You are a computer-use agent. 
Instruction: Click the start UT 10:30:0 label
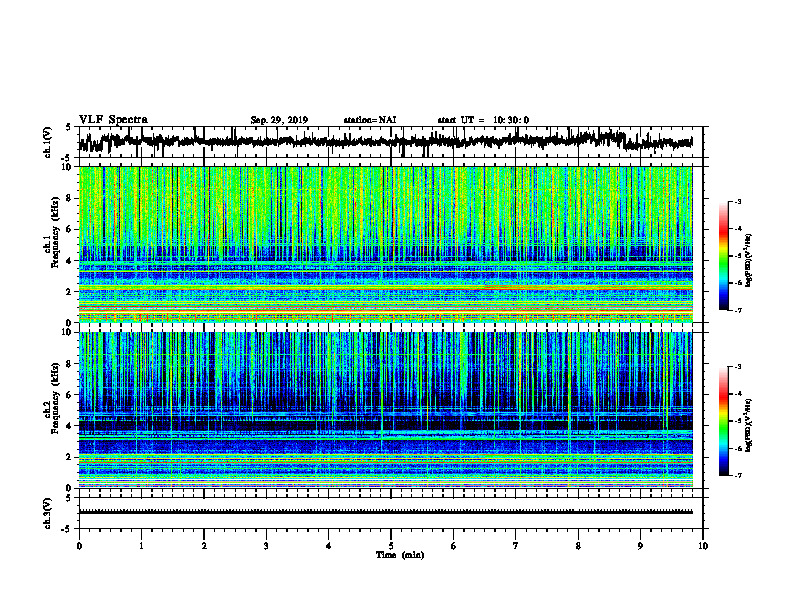pyautogui.click(x=483, y=120)
